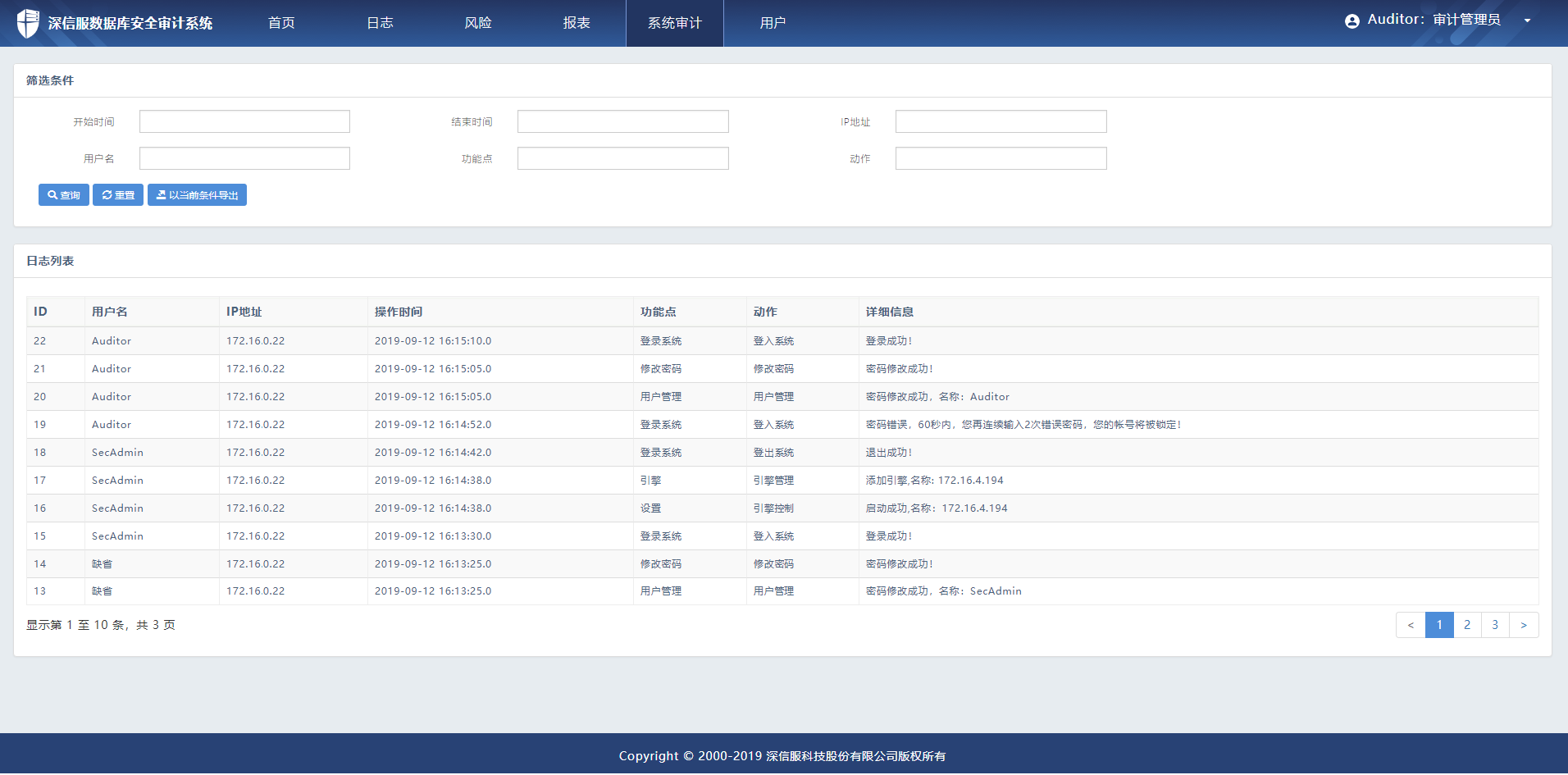Expand the Auditor account dropdown arrow
This screenshot has height=775, width=1568.
coord(1527,21)
